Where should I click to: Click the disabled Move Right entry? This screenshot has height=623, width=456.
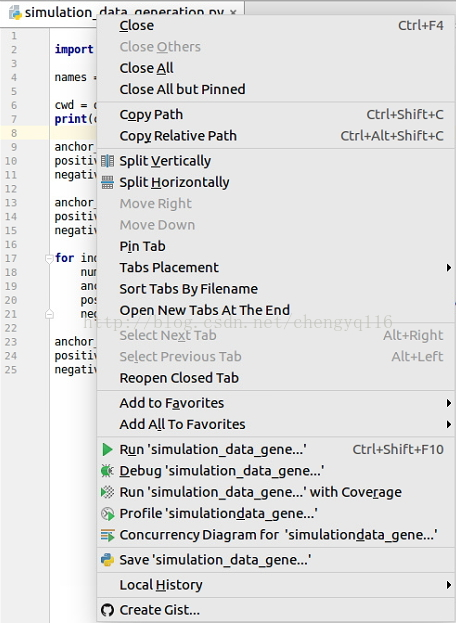point(276,203)
